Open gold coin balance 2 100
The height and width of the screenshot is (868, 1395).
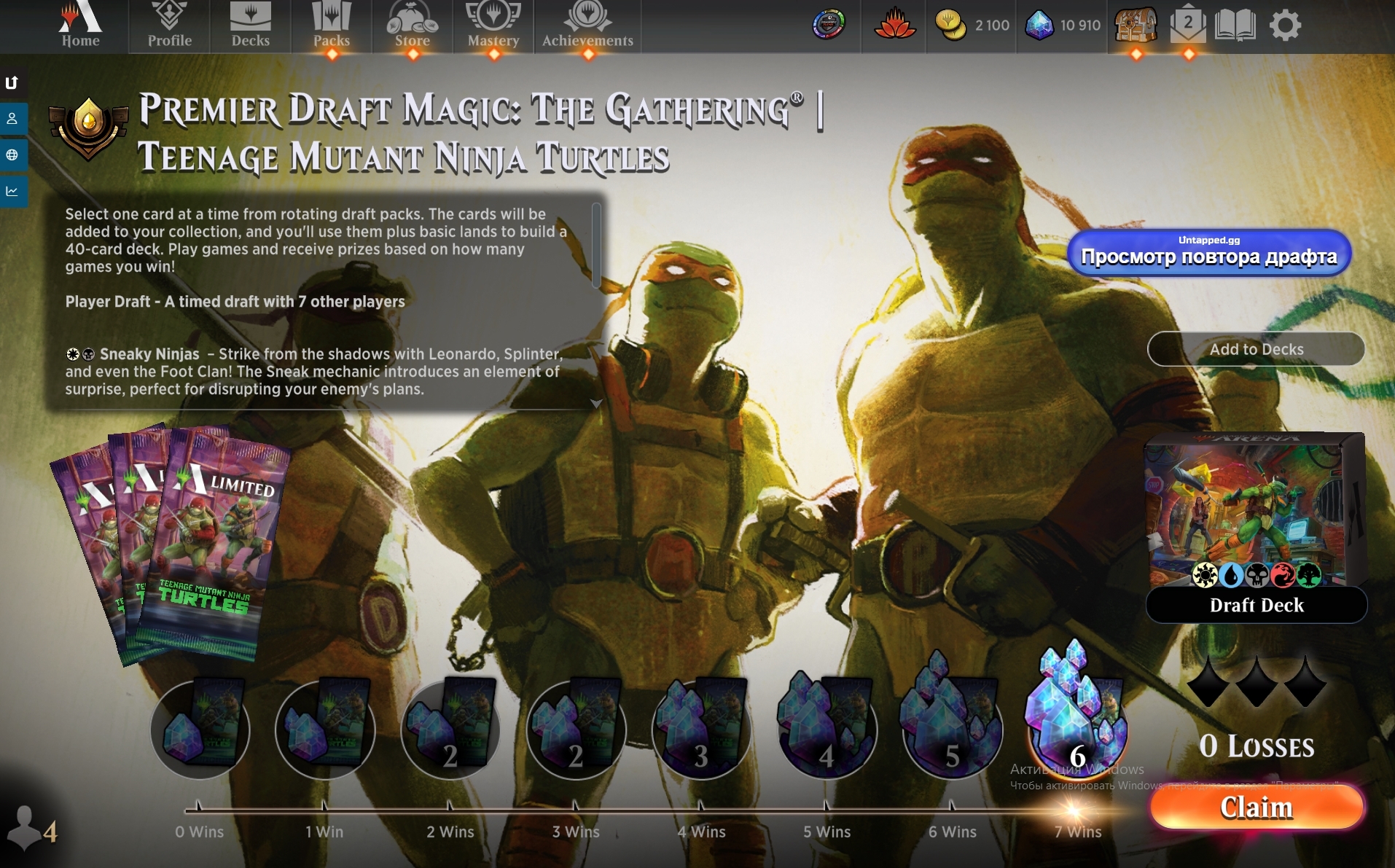(972, 26)
